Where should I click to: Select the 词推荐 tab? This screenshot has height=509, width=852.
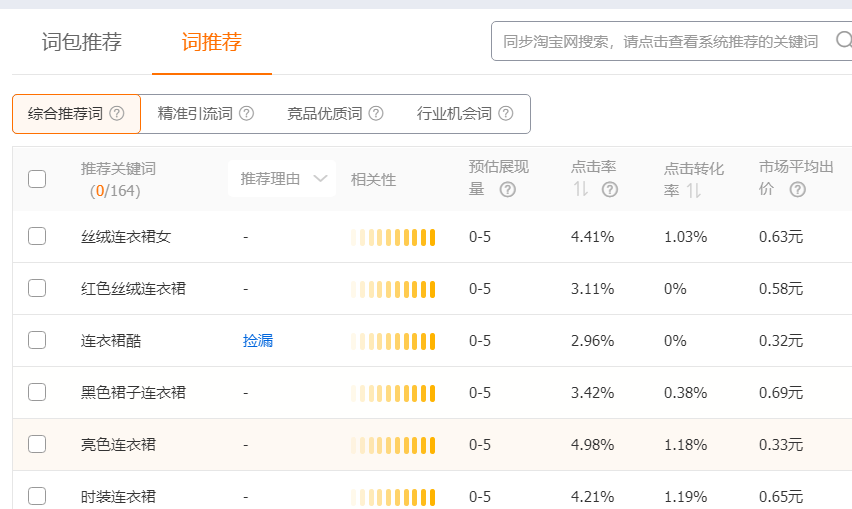[212, 42]
